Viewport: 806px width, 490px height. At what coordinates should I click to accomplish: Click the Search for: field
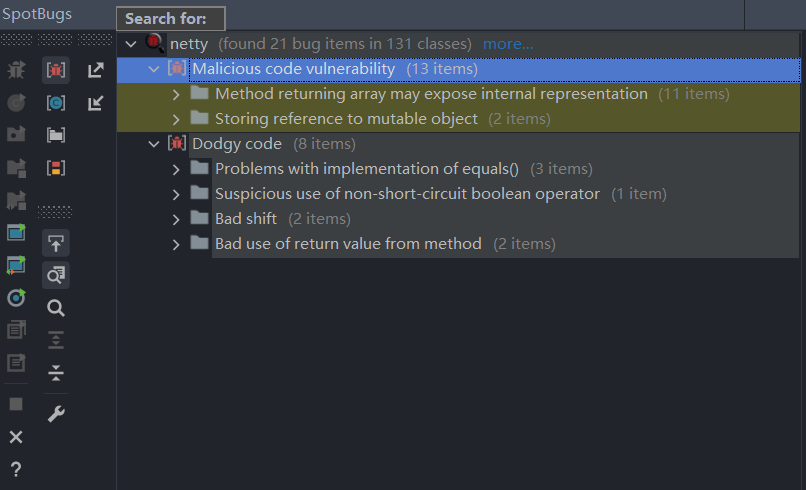pos(171,19)
